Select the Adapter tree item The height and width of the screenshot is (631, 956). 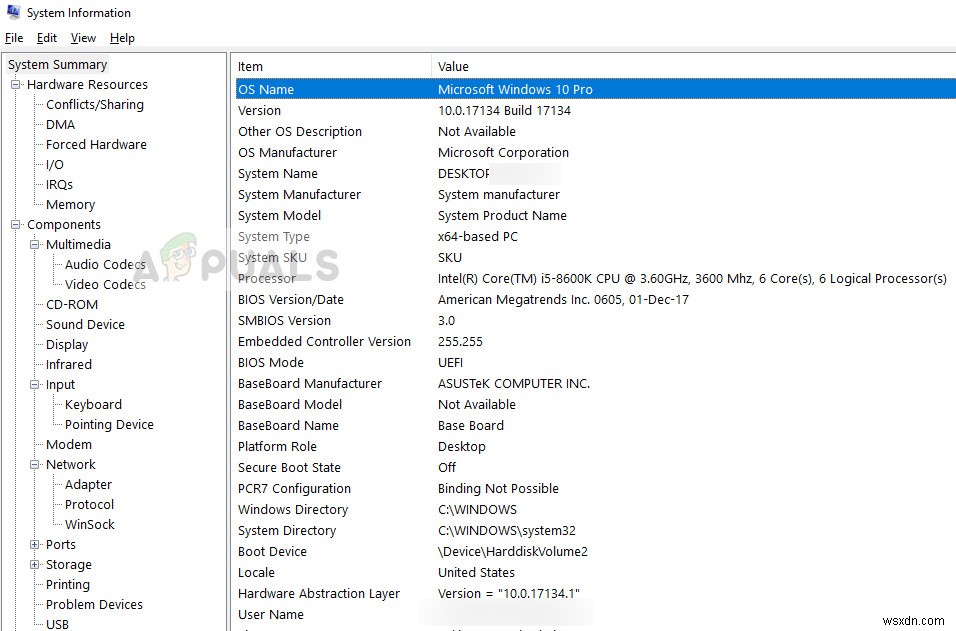coord(88,485)
